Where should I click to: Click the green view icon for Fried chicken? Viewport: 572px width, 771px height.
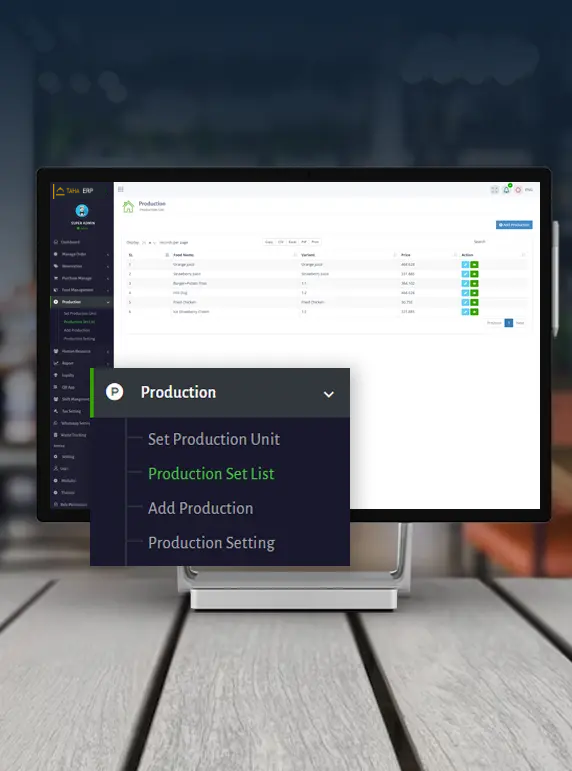475,302
